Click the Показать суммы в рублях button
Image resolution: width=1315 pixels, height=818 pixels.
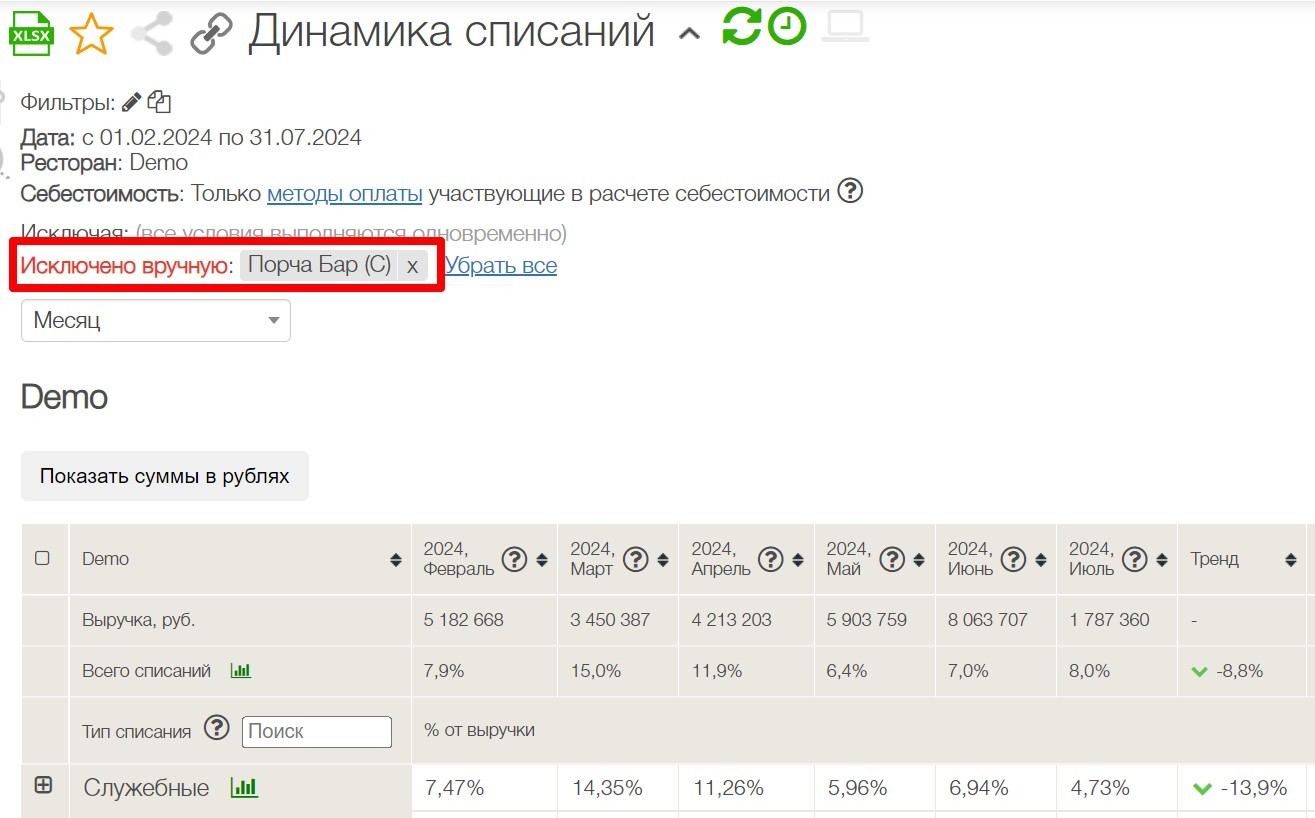click(164, 476)
